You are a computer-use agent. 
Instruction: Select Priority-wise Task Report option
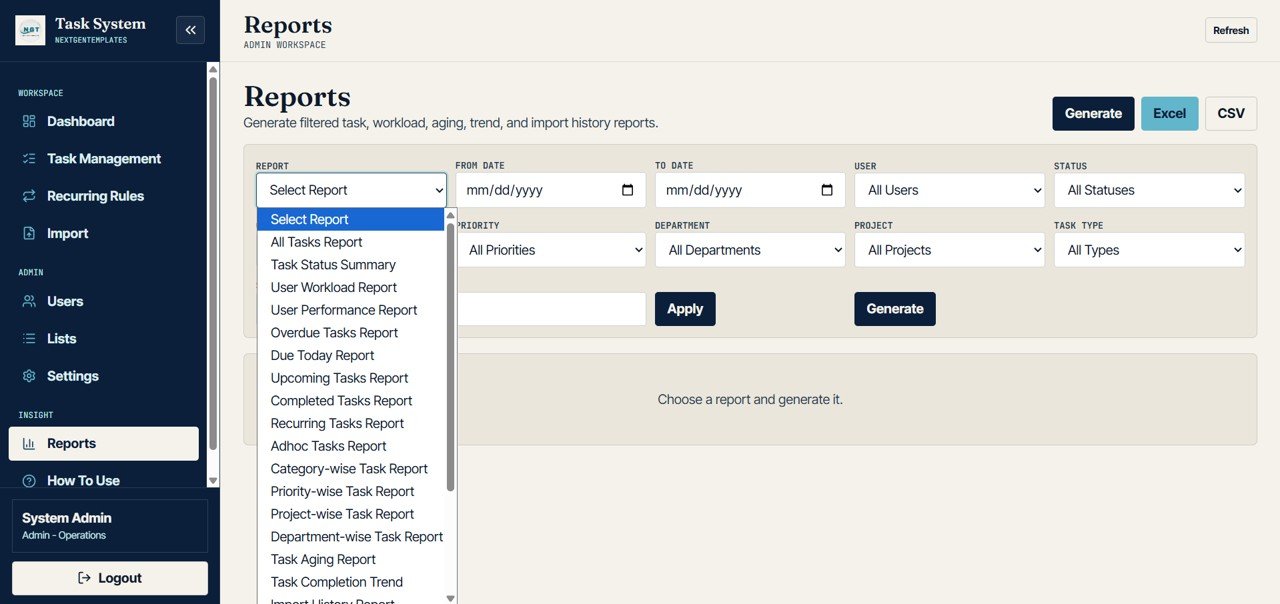[351, 491]
